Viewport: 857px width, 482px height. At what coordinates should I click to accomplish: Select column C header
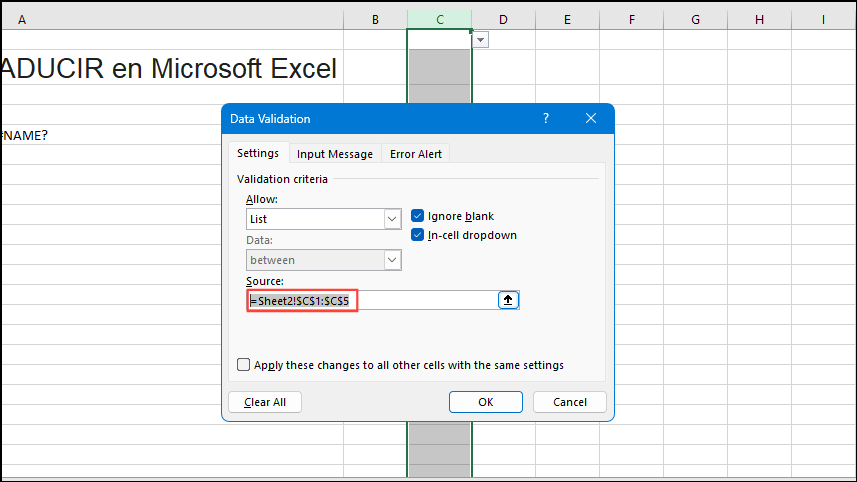point(439,20)
